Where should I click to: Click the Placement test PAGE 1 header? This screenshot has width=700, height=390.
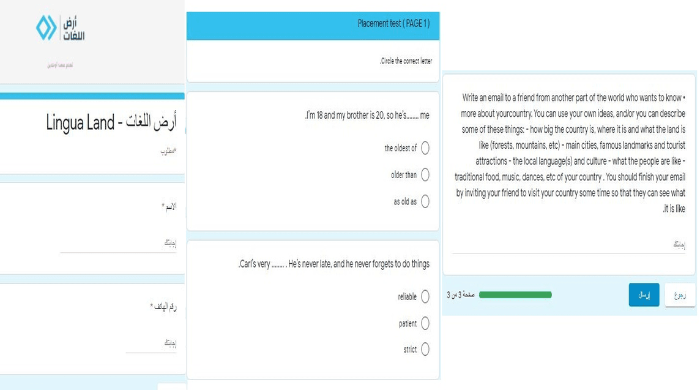coord(393,24)
